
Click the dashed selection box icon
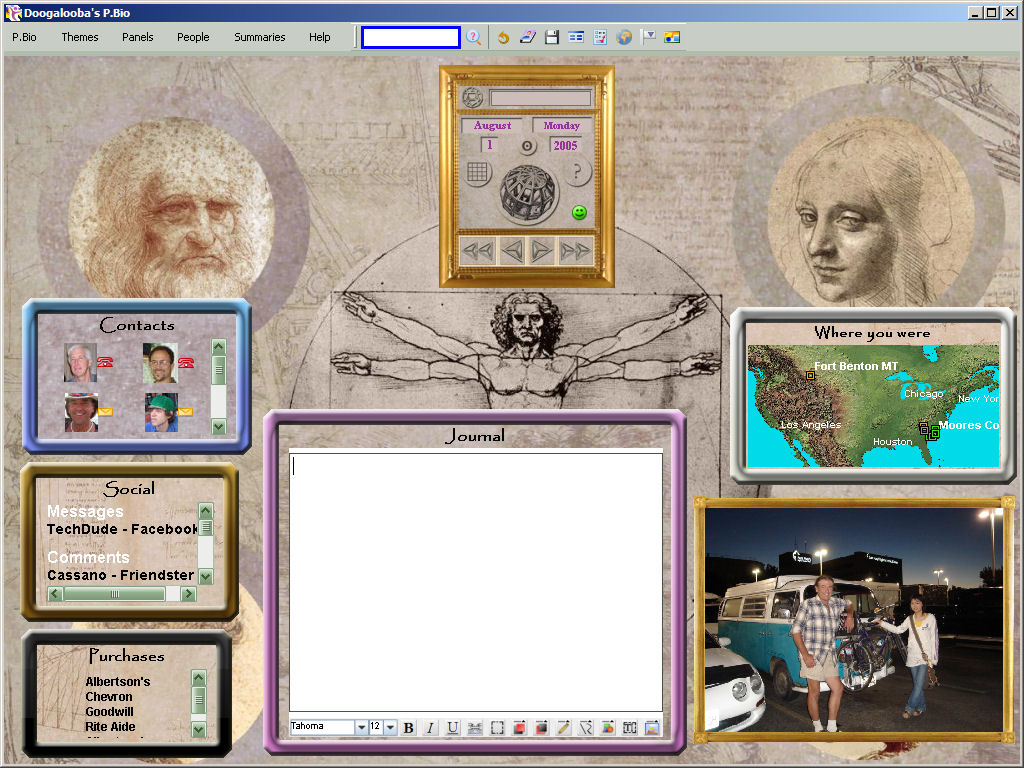click(497, 728)
